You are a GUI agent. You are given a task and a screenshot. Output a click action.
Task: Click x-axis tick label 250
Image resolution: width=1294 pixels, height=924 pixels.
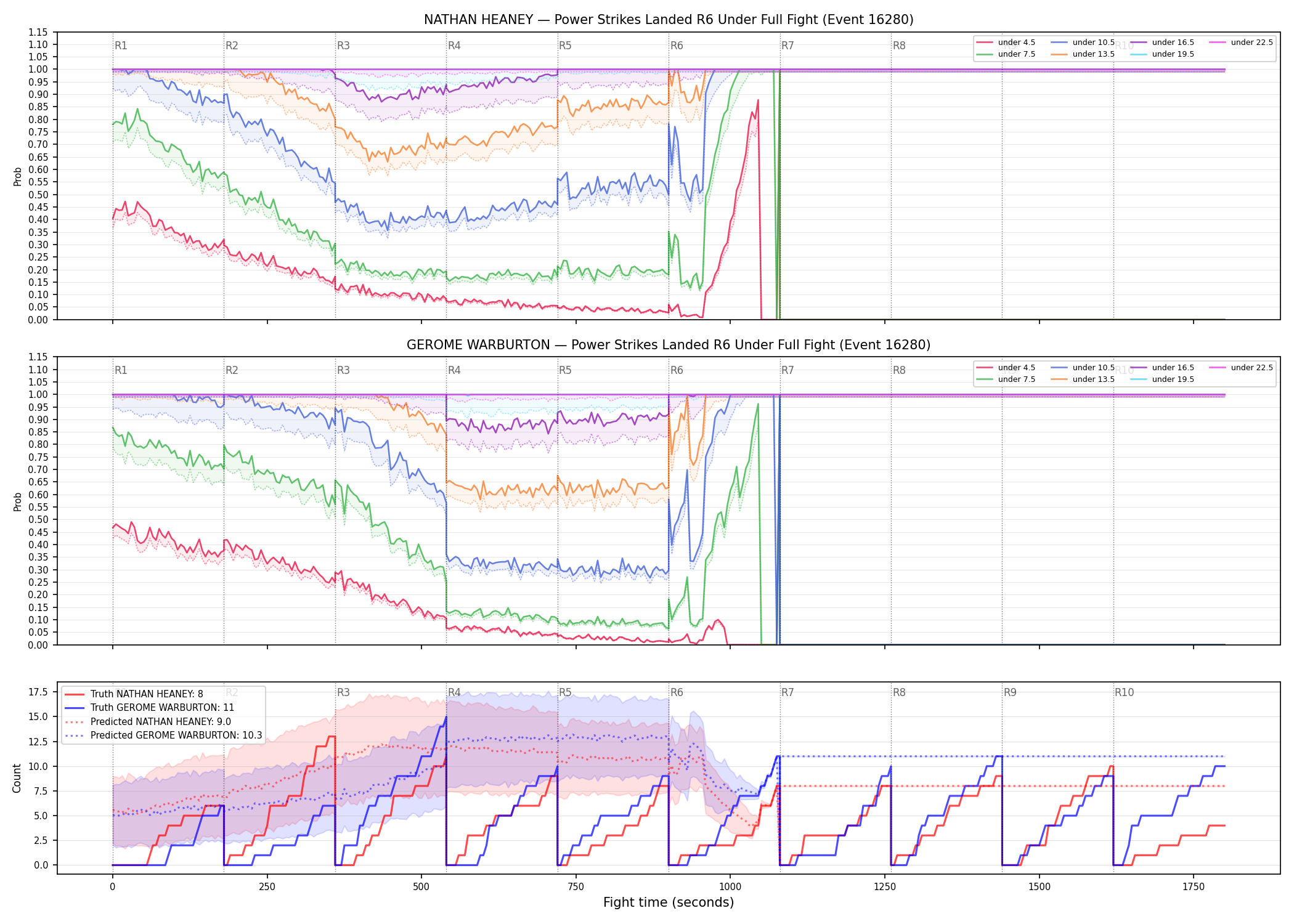pyautogui.click(x=267, y=887)
